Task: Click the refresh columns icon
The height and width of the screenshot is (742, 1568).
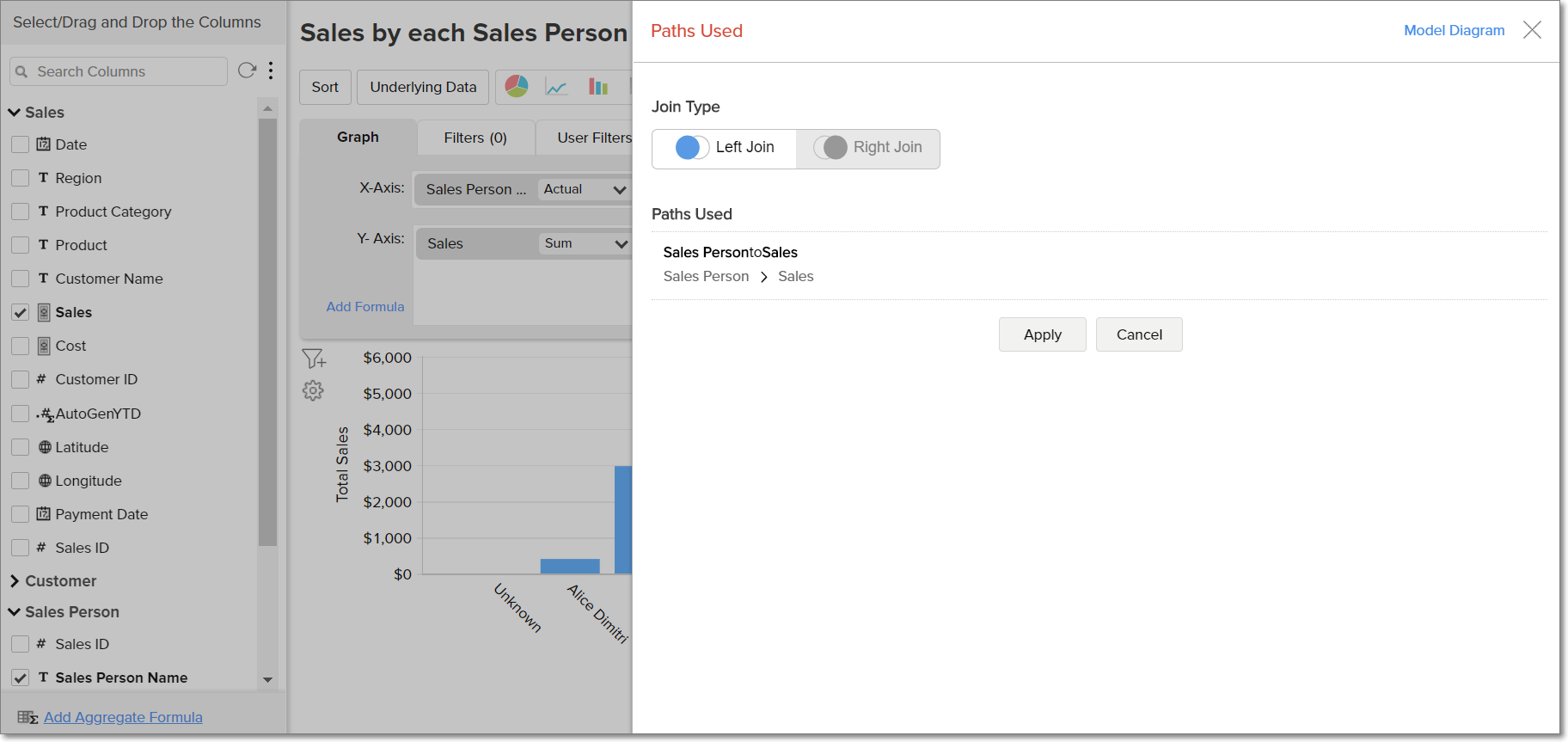Action: pos(247,71)
